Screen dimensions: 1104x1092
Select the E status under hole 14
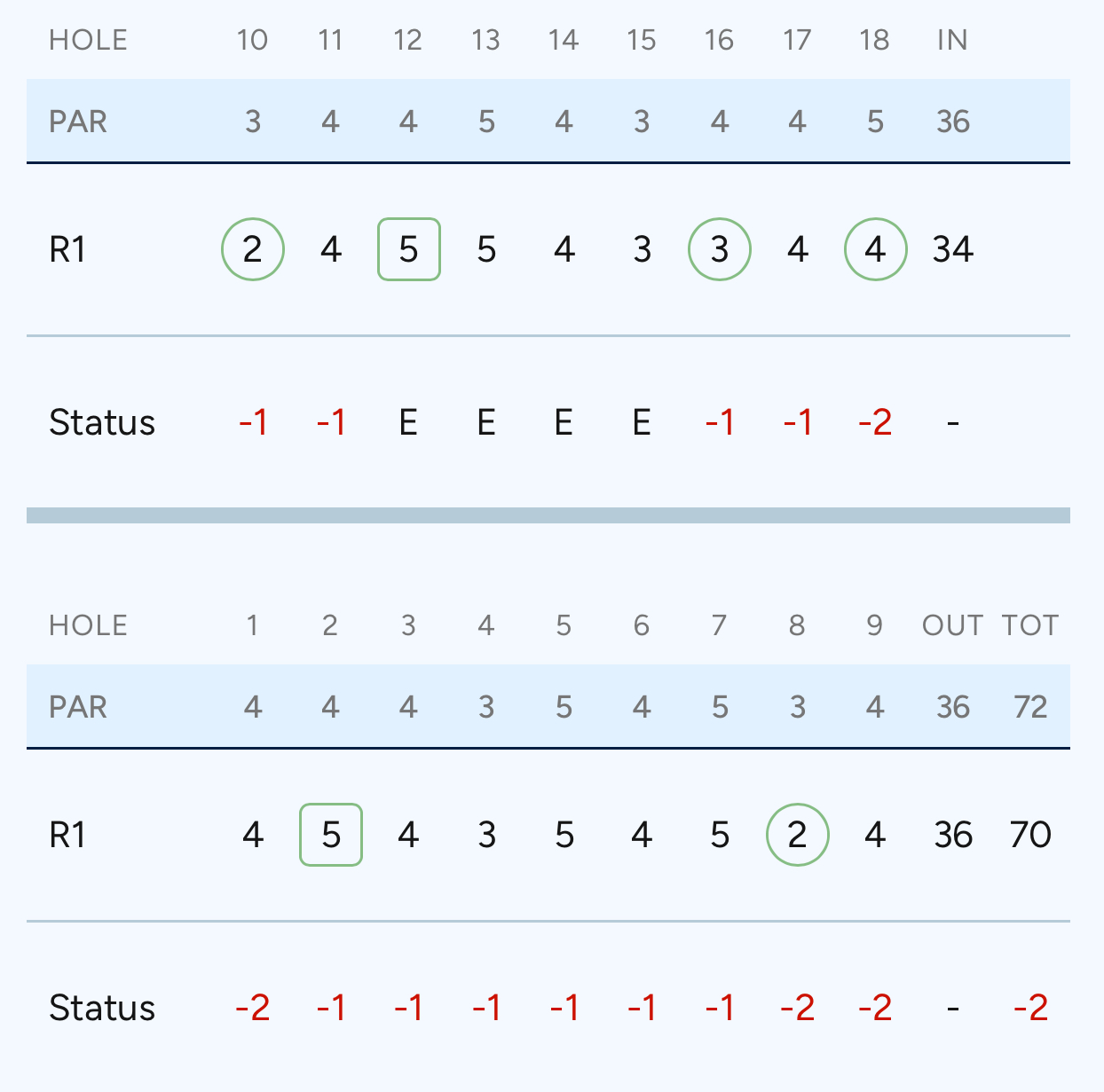(x=564, y=422)
